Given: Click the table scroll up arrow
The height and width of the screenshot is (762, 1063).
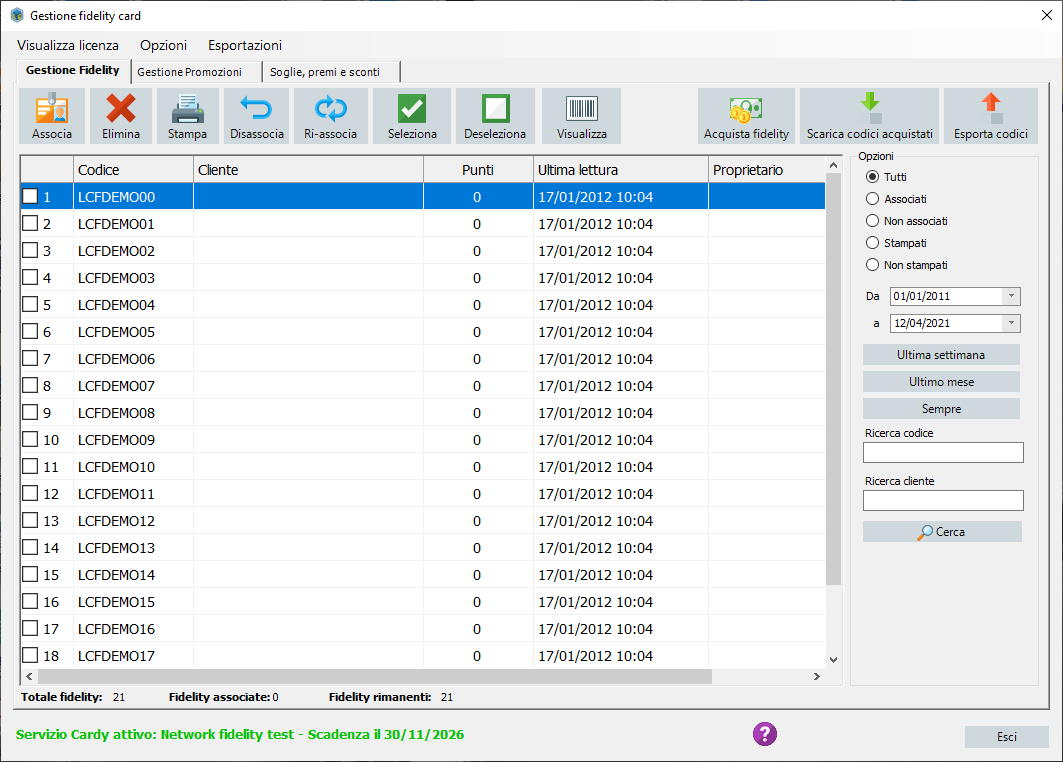Looking at the screenshot, I should [833, 165].
